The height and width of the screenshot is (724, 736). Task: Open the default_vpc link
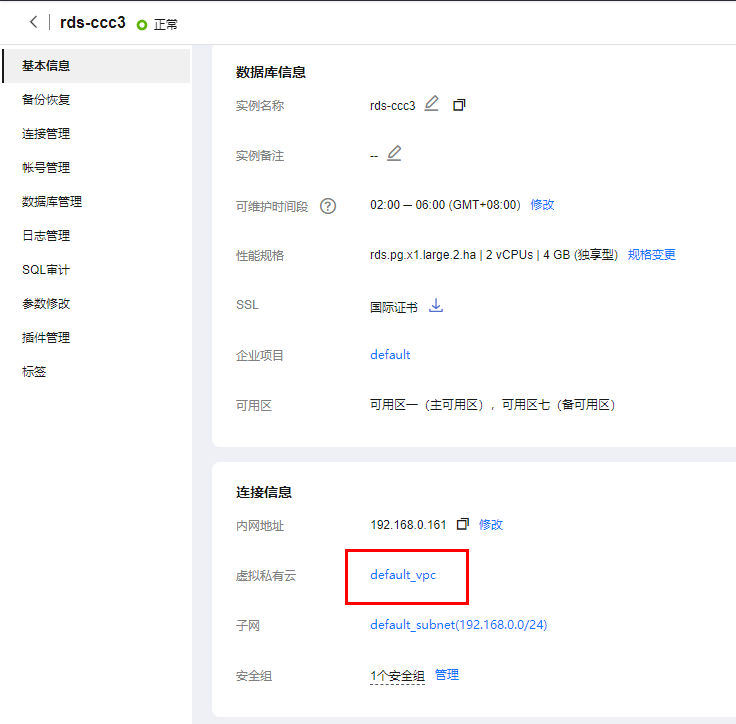[x=403, y=575]
